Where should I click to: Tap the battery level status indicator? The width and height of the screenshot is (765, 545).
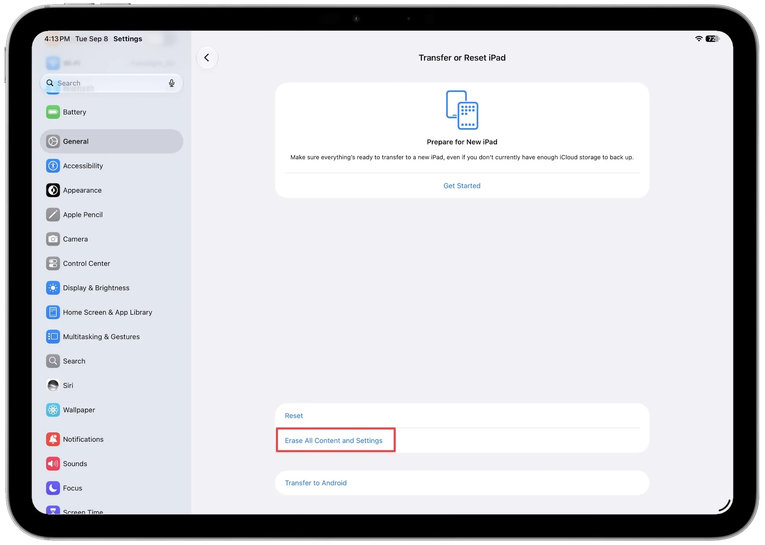[712, 39]
